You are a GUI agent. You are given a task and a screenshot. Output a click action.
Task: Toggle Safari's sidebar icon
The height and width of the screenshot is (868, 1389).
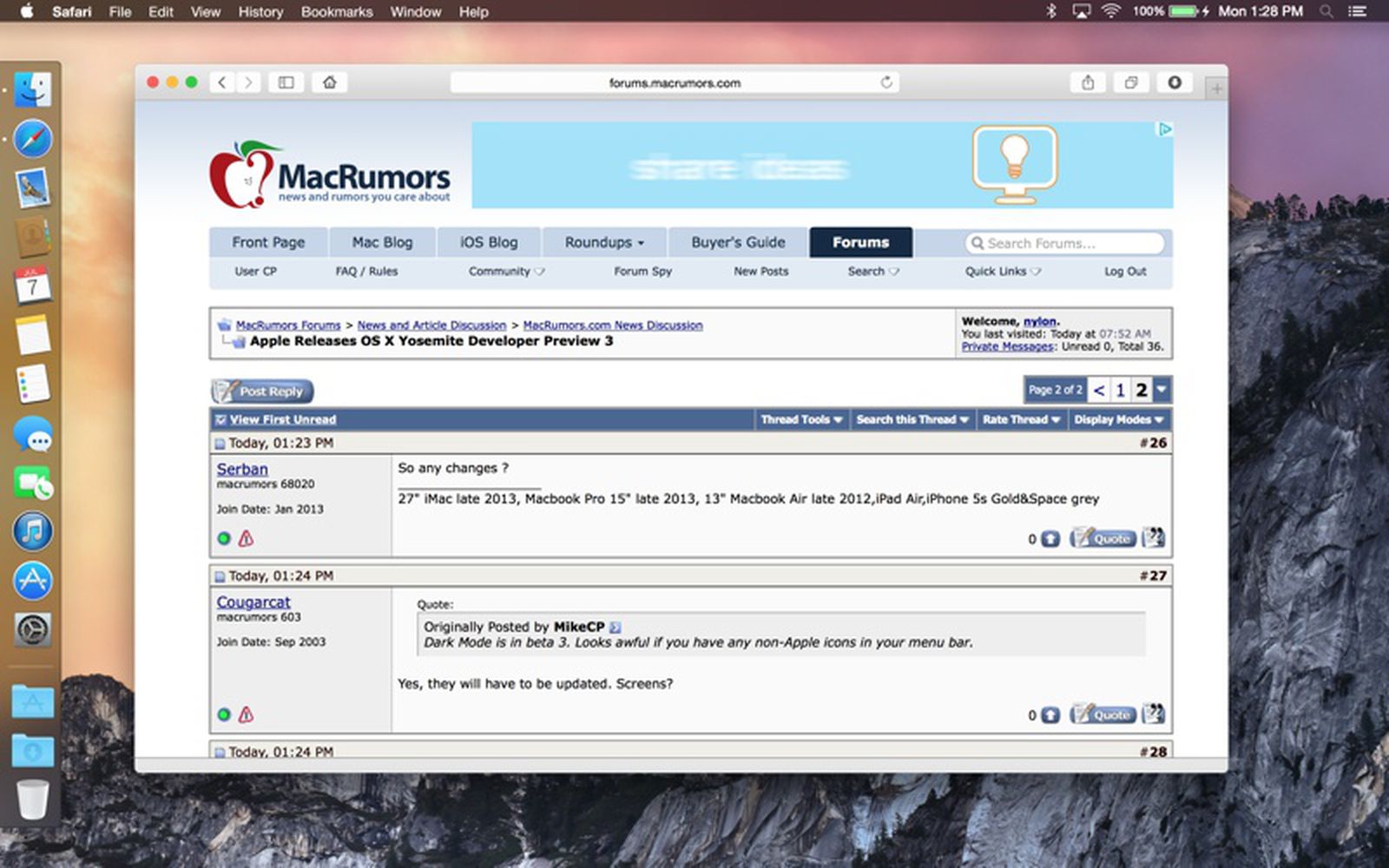(286, 82)
